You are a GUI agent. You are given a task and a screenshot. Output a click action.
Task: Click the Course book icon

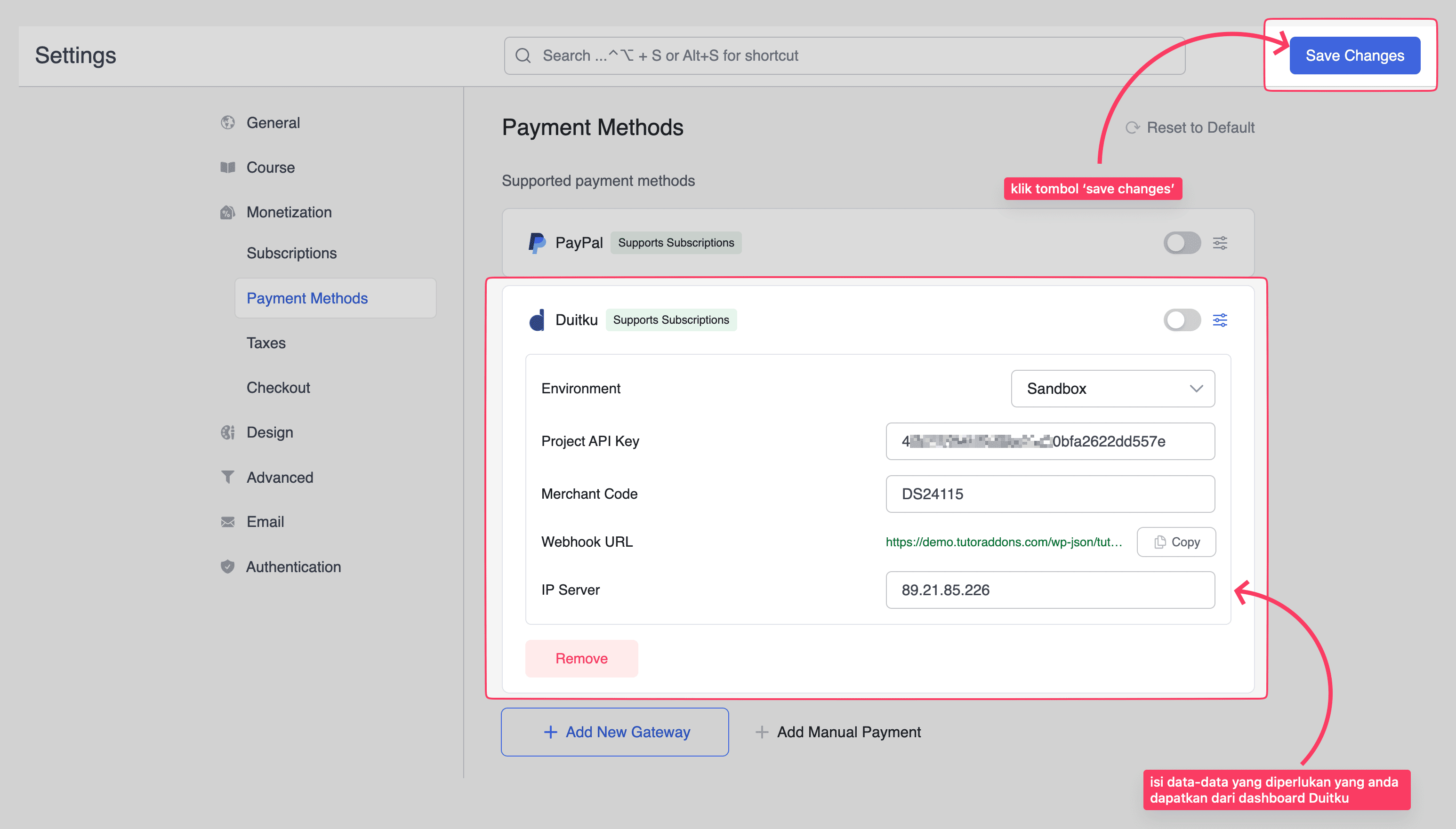[x=228, y=167]
